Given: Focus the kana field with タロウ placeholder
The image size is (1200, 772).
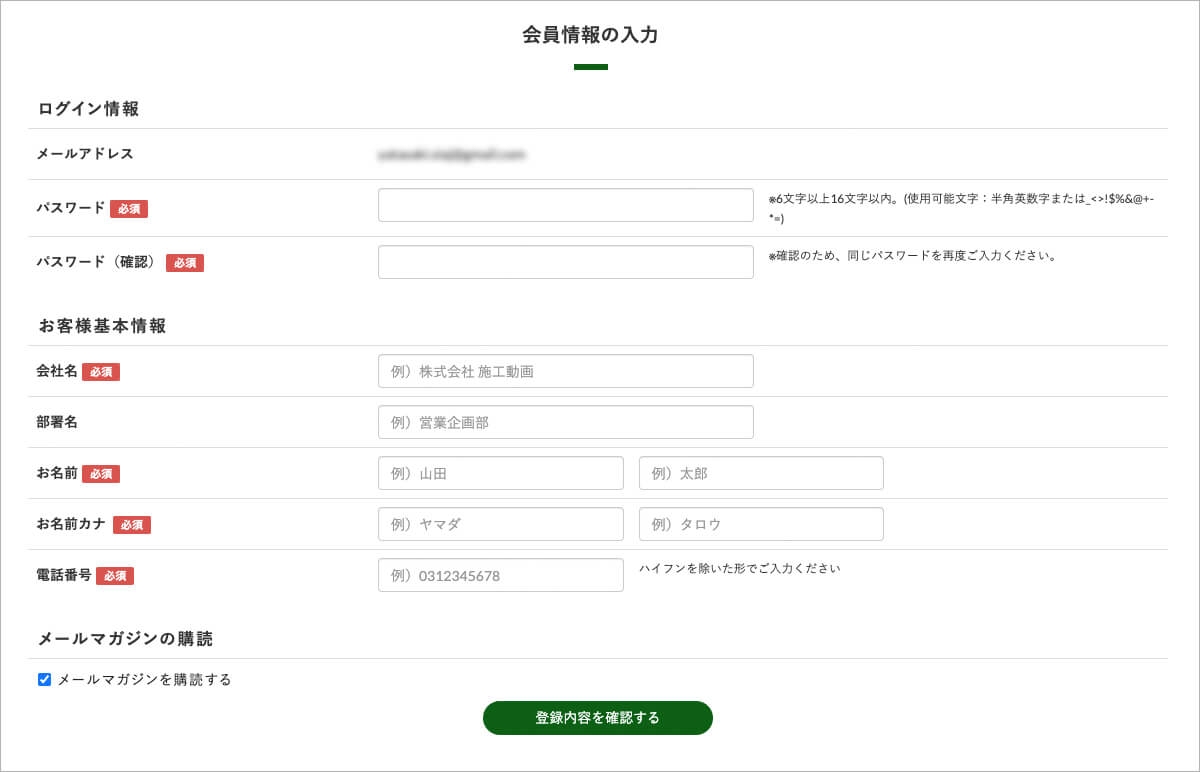Looking at the screenshot, I should (761, 524).
